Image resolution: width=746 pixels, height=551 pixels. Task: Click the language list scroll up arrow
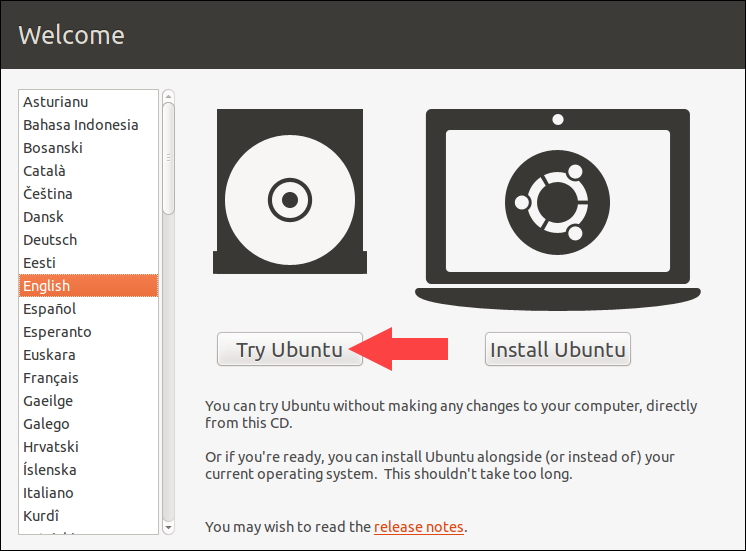tap(168, 97)
